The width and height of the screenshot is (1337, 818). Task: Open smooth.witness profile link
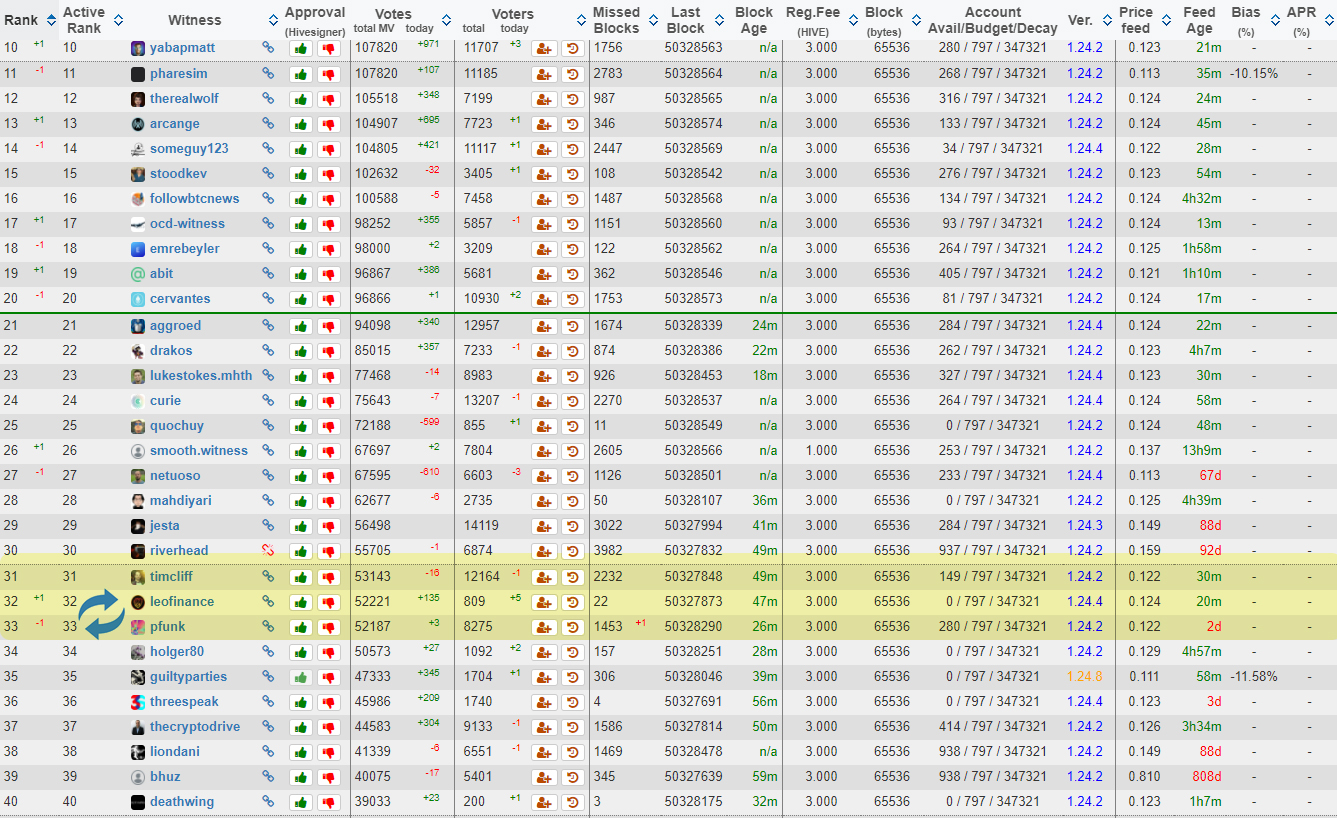[x=199, y=451]
